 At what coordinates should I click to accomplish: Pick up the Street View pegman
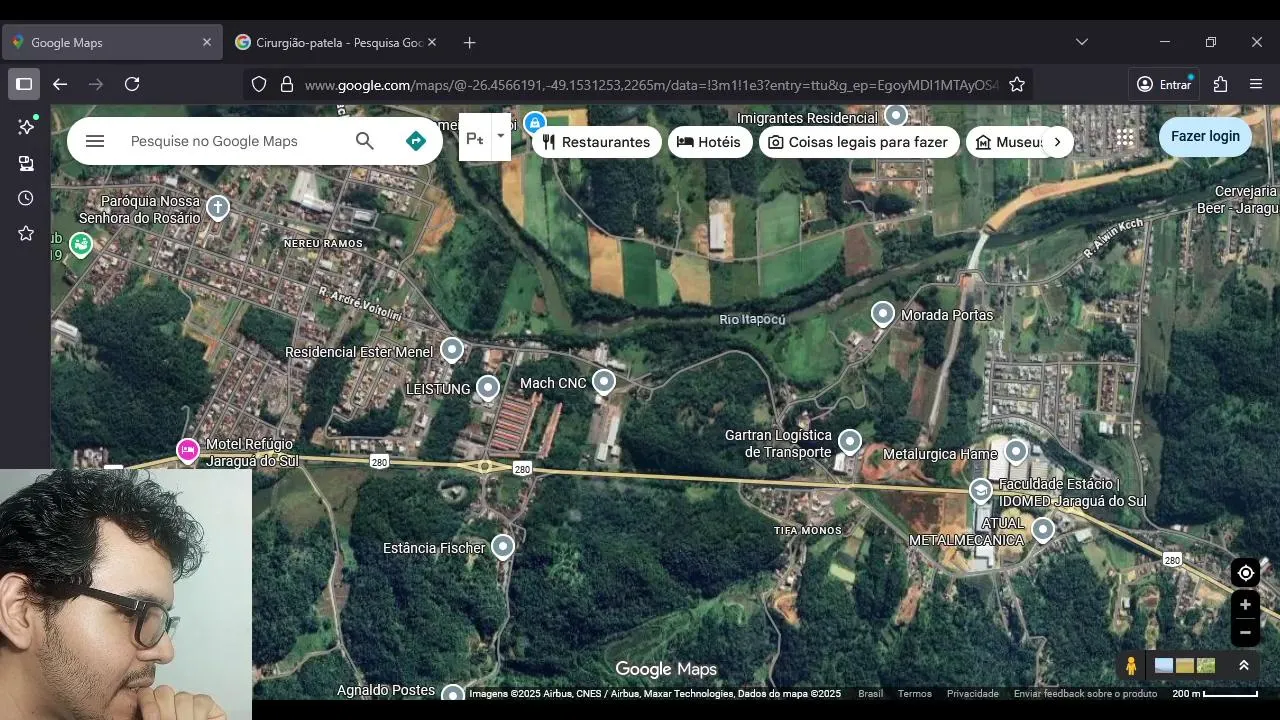pos(1131,666)
